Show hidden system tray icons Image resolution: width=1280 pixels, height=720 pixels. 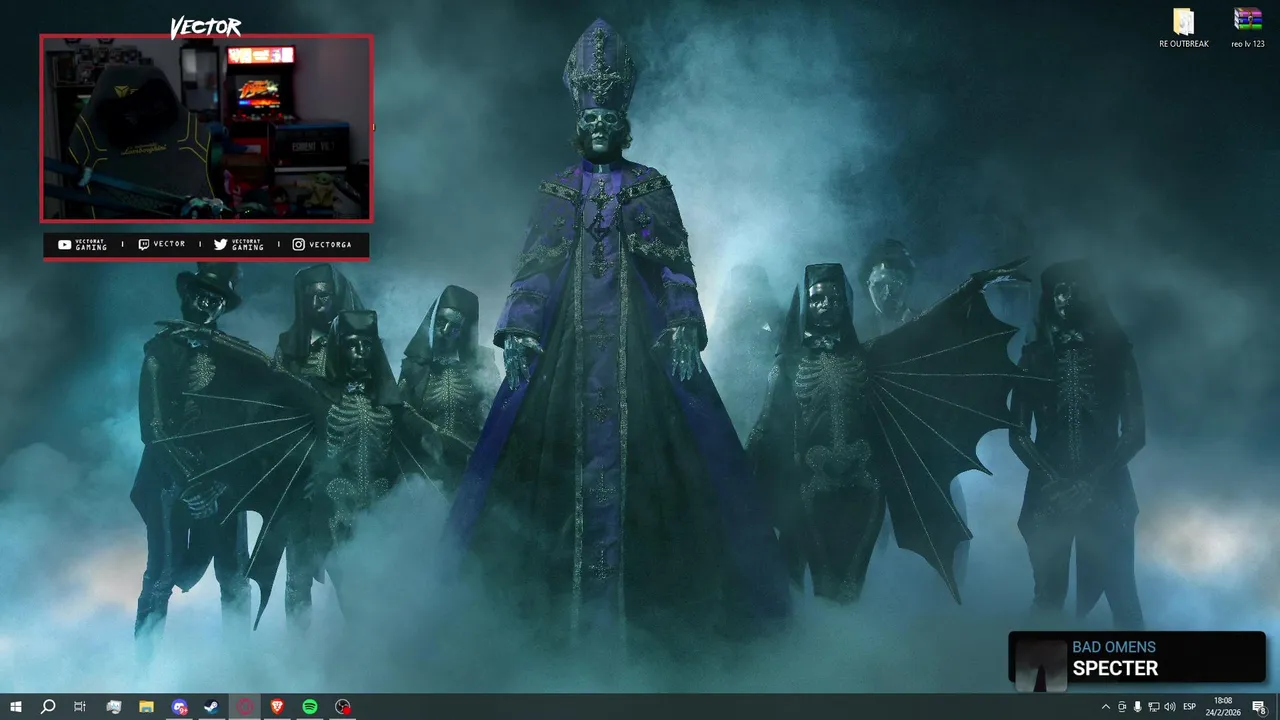tap(1105, 707)
